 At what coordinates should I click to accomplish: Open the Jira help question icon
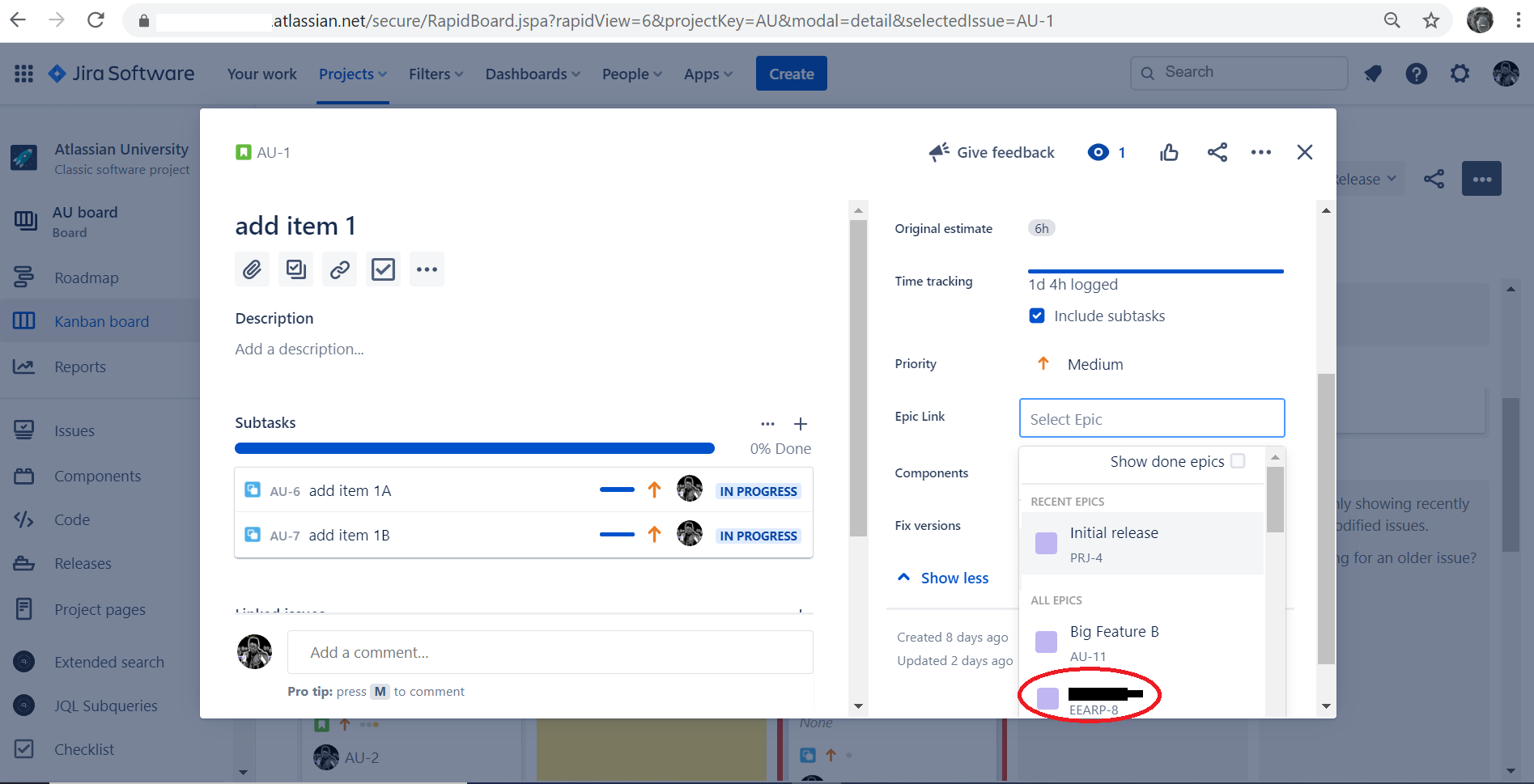[x=1417, y=74]
